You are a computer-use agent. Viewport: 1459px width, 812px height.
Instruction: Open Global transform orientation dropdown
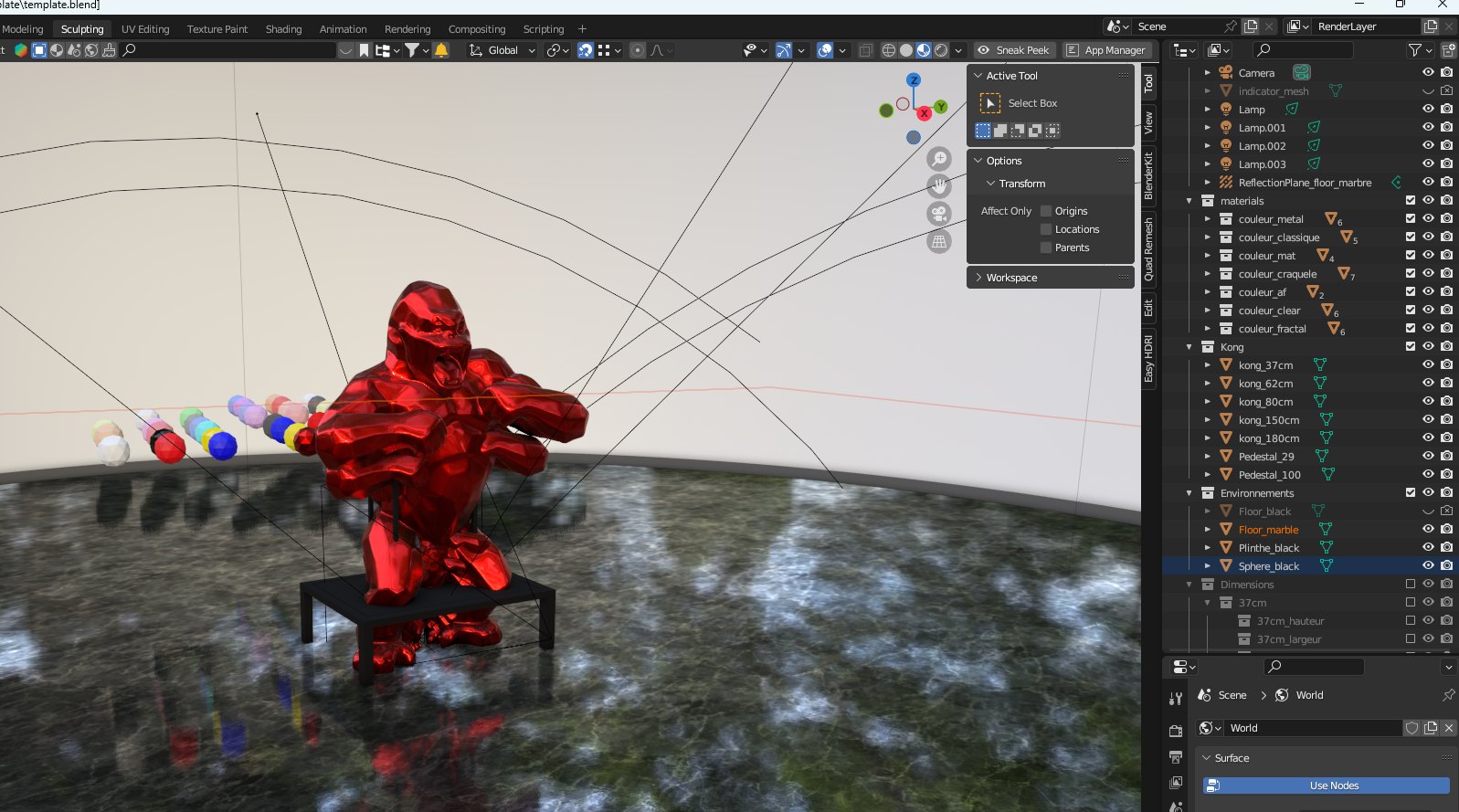[x=502, y=50]
